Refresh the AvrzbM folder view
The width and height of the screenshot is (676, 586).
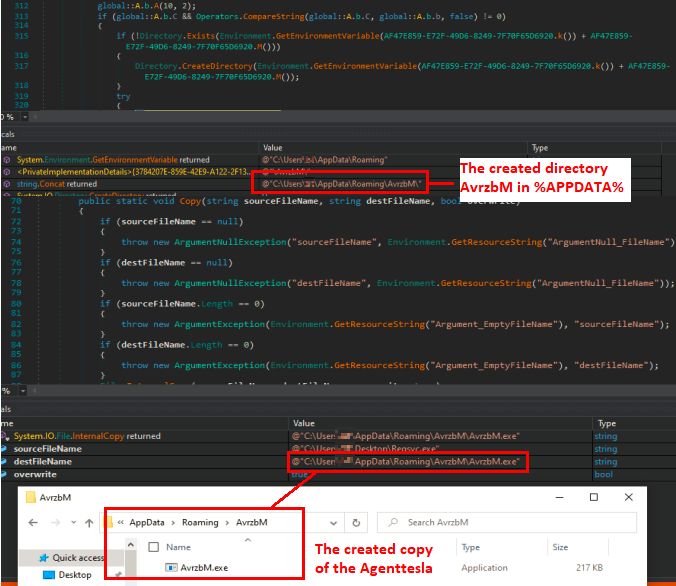[x=356, y=523]
